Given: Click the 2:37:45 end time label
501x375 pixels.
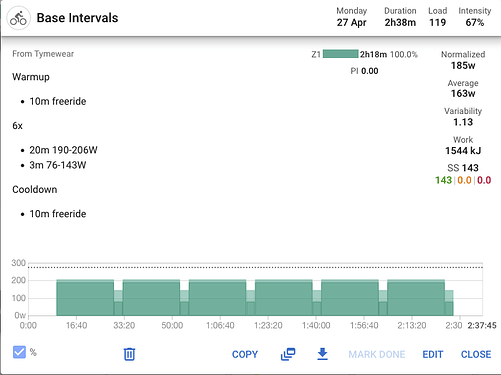Looking at the screenshot, I should [x=482, y=325].
